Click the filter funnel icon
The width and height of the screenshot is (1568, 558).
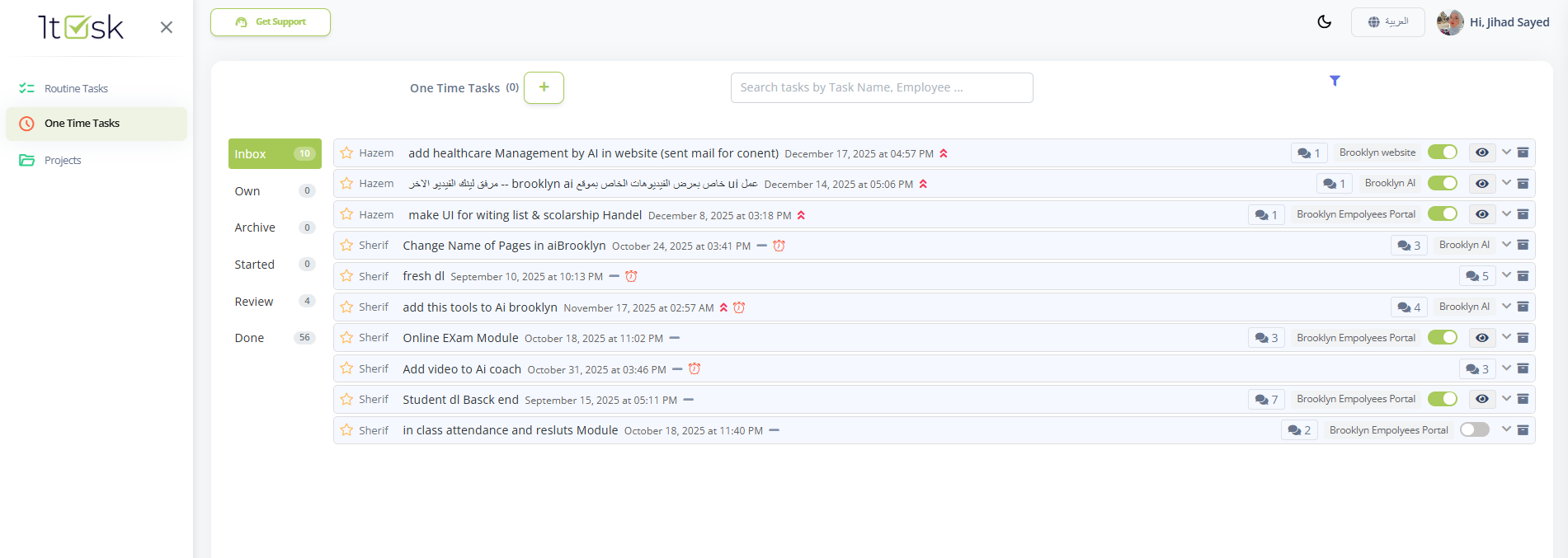click(1335, 81)
